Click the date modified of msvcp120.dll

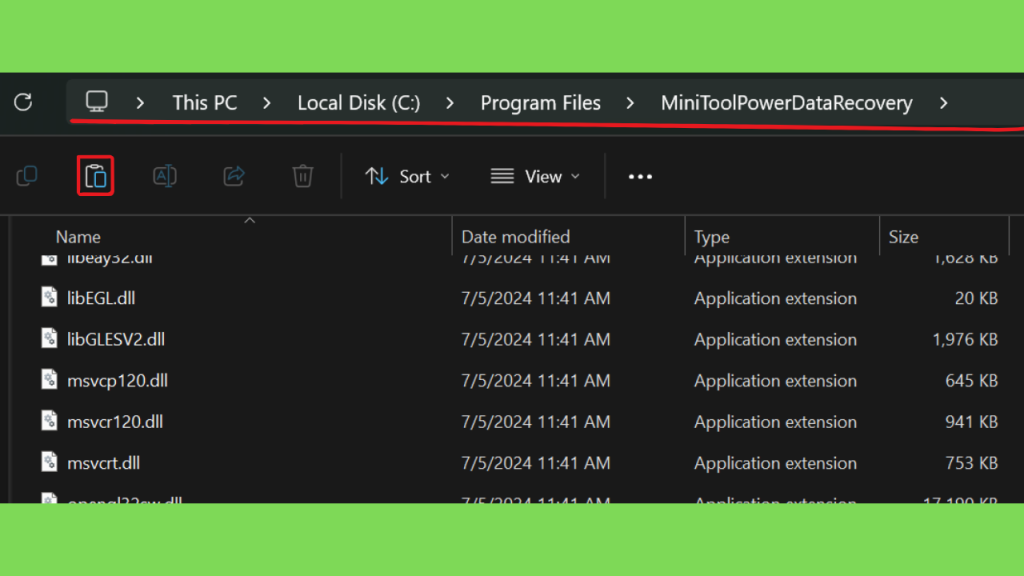click(536, 380)
